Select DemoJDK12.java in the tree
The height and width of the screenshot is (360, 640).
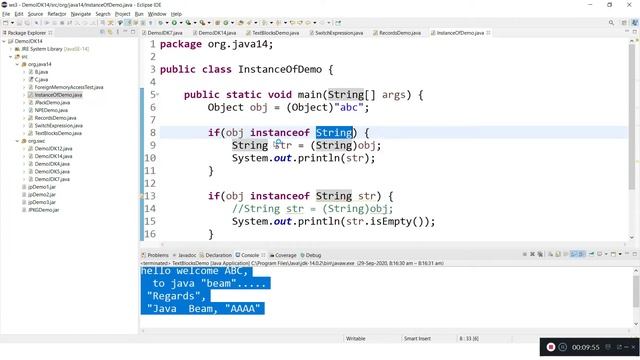[x=53, y=149]
